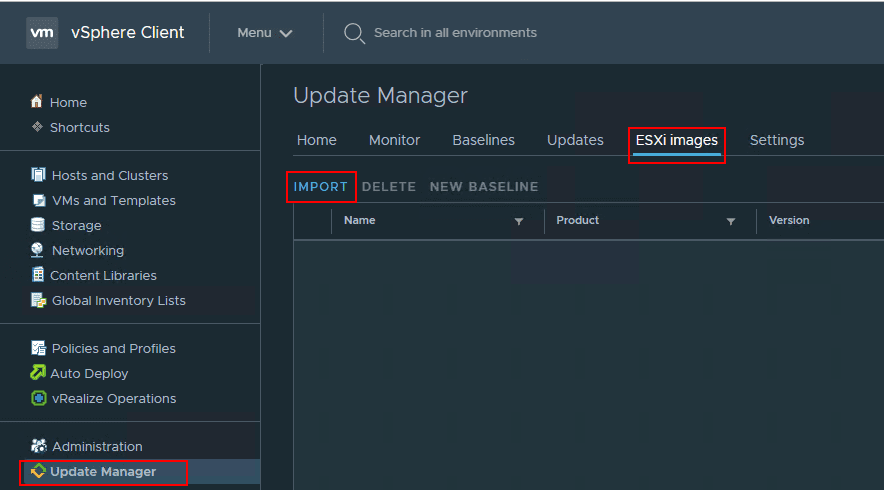Click the Networking globe icon
The width and height of the screenshot is (884, 490).
coord(37,250)
